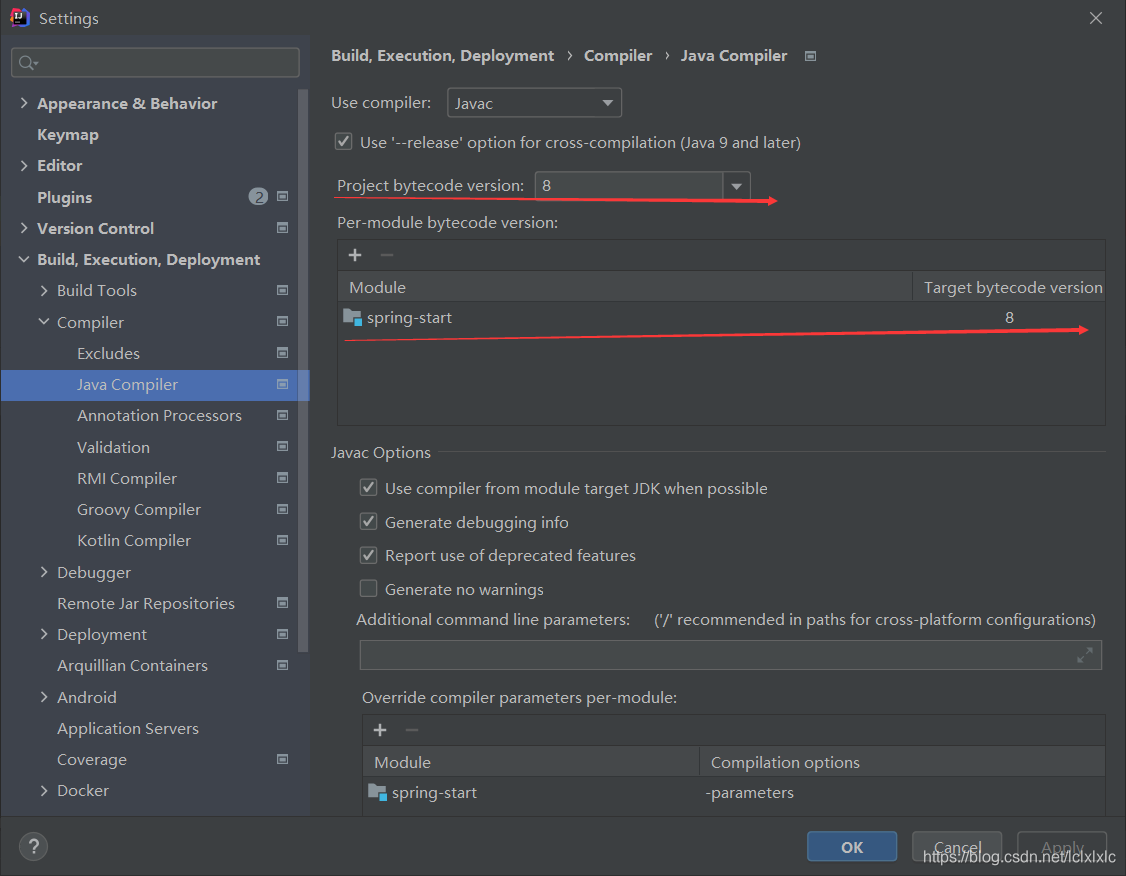
Task: Expand Appearance & Behavior section
Action: [24, 103]
